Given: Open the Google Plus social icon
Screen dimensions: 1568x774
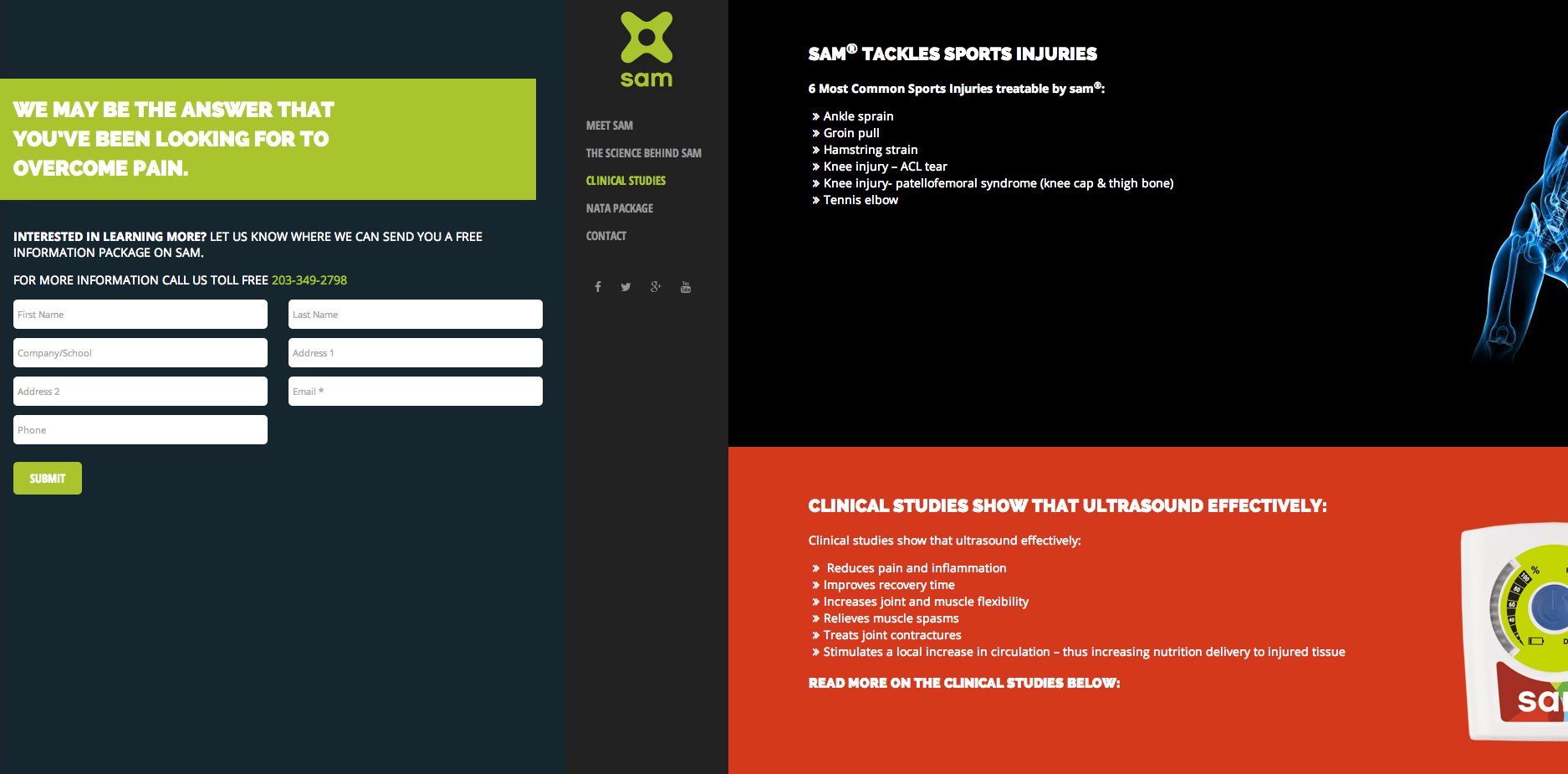Looking at the screenshot, I should coord(656,287).
